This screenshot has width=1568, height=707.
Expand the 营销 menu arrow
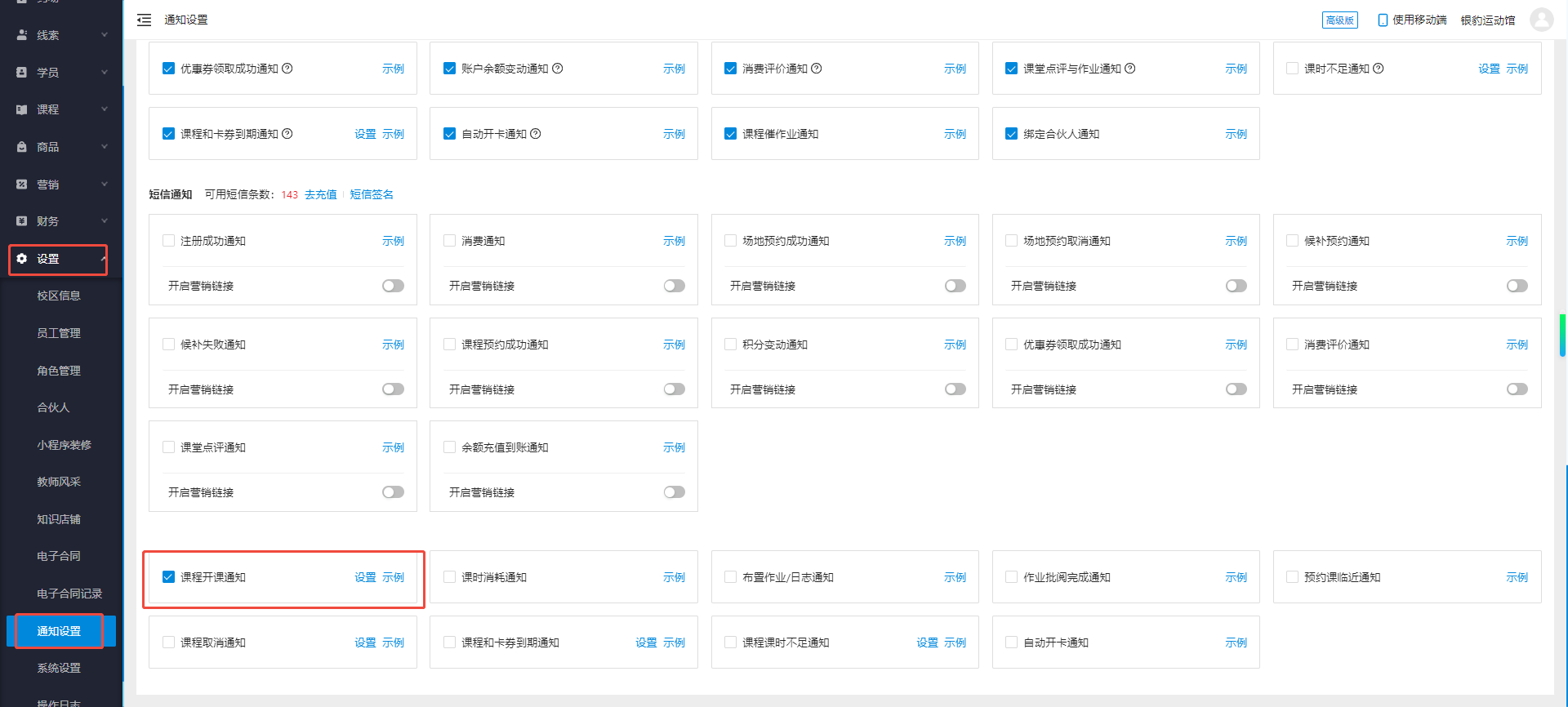point(105,185)
